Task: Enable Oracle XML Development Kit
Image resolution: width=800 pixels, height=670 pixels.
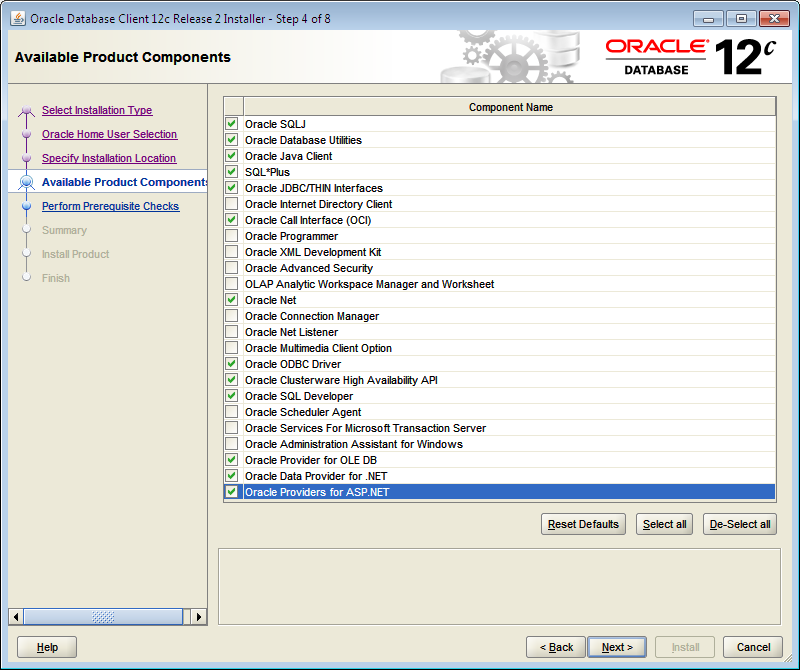Action: coord(231,252)
